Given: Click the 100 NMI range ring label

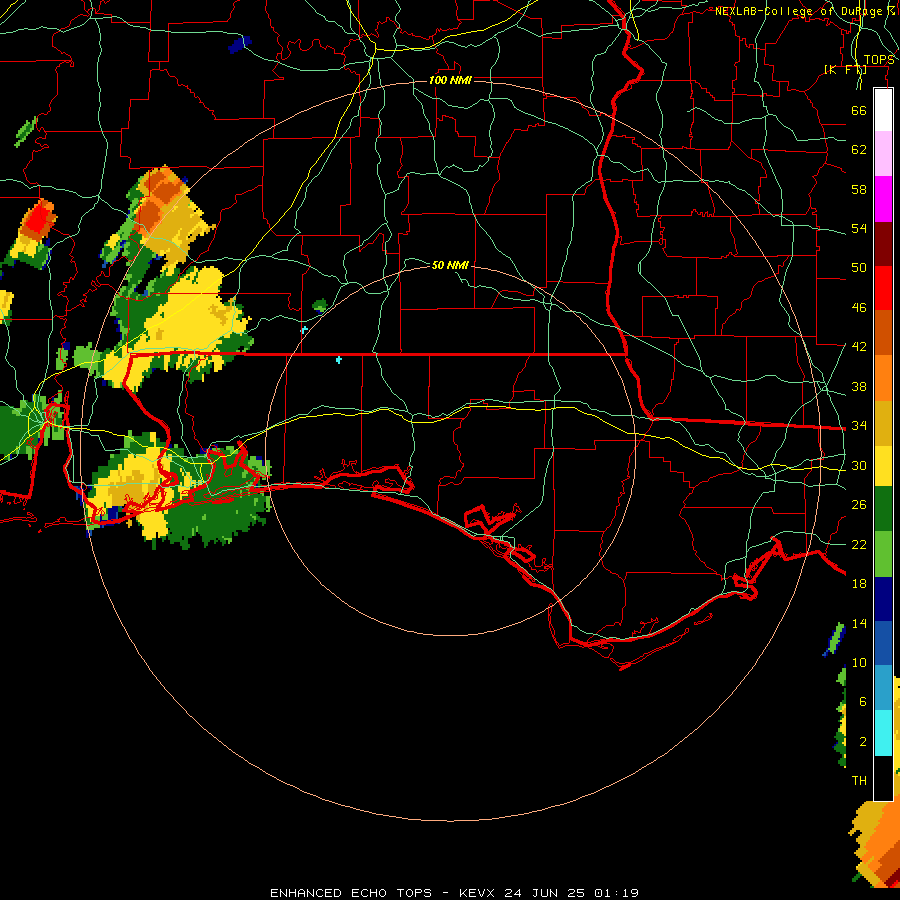Looking at the screenshot, I should click(450, 80).
